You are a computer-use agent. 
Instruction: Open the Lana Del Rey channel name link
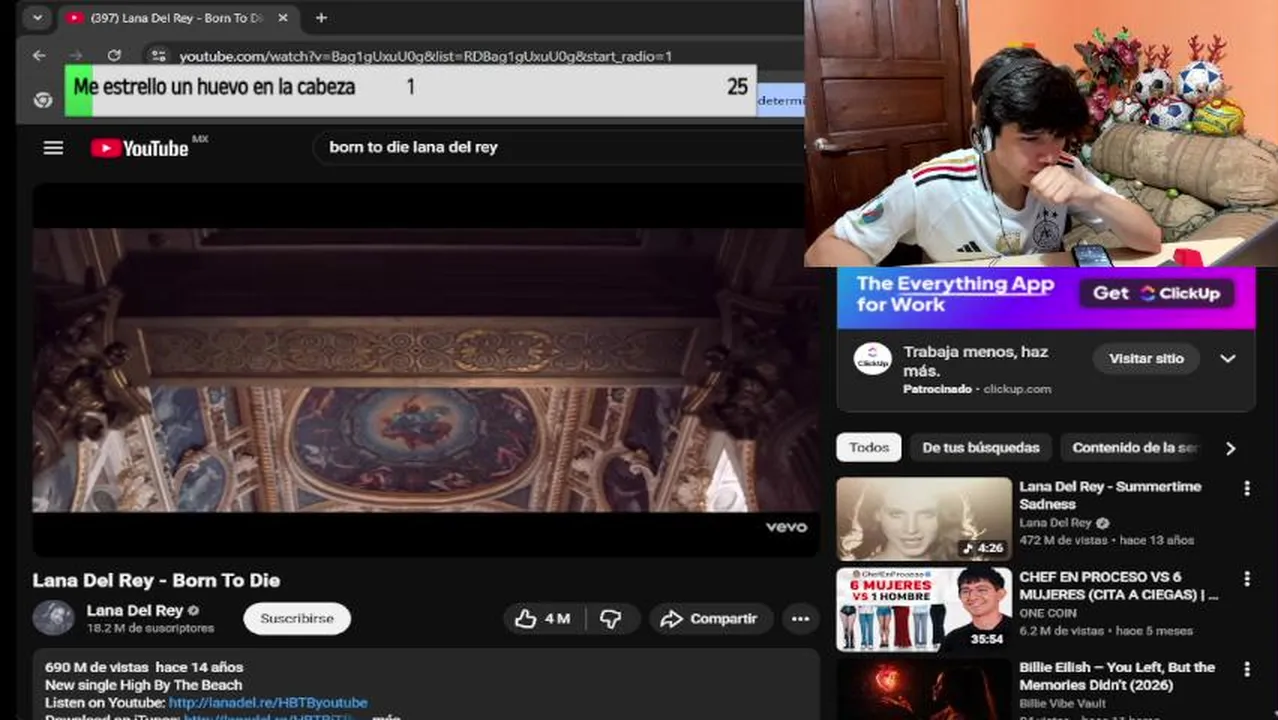(135, 610)
